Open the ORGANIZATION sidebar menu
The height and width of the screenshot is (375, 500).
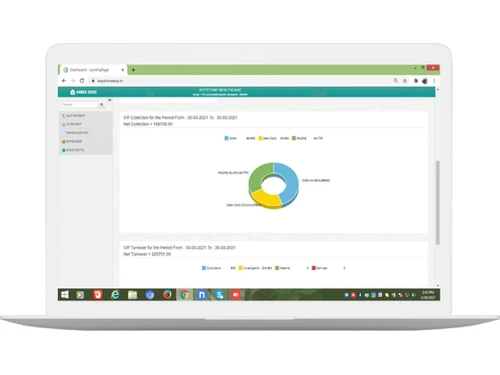click(86, 133)
